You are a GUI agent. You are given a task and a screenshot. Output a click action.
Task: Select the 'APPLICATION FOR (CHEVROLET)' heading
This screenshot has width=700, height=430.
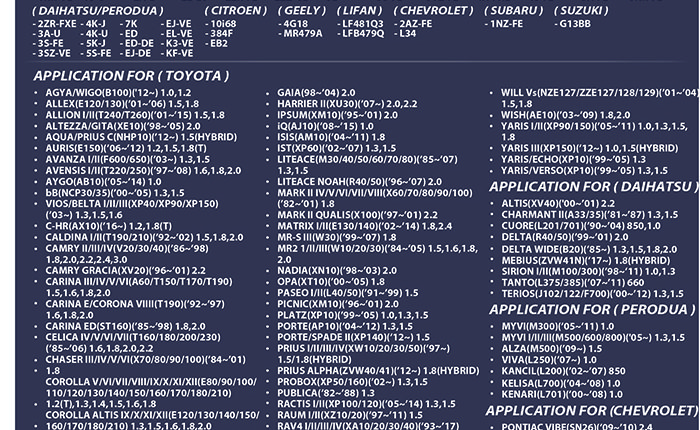pyautogui.click(x=591, y=411)
